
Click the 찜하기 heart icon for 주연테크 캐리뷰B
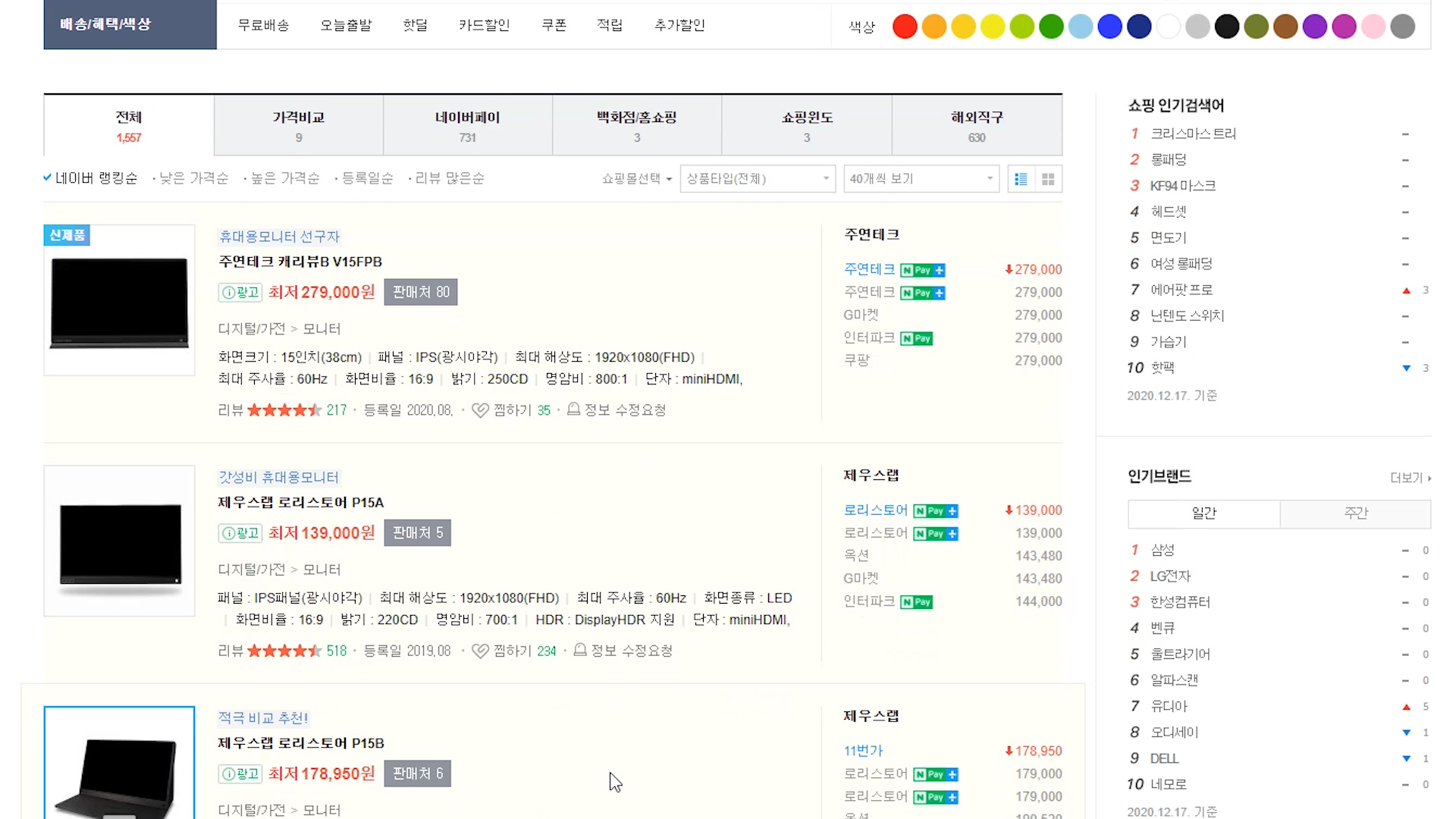click(480, 410)
